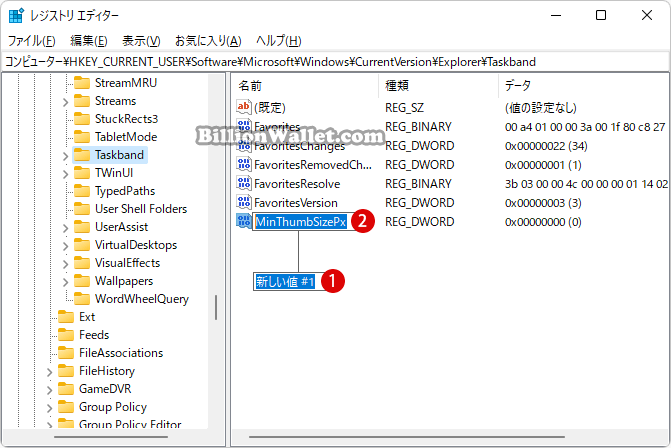Open the お気に入り(A) menu
The width and height of the screenshot is (671, 448).
tap(208, 41)
